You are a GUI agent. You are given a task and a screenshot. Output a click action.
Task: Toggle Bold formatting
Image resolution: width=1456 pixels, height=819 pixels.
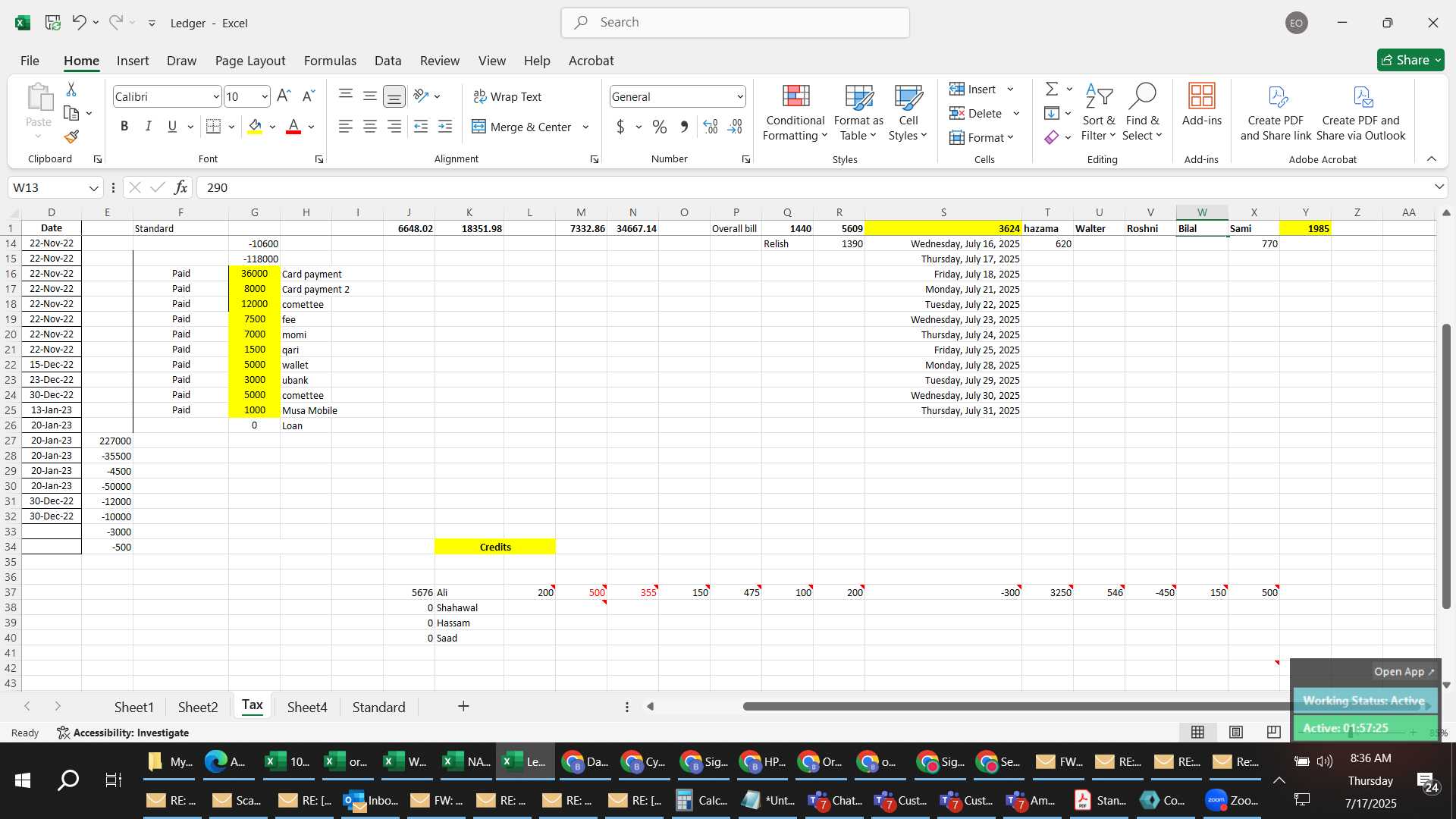[124, 127]
